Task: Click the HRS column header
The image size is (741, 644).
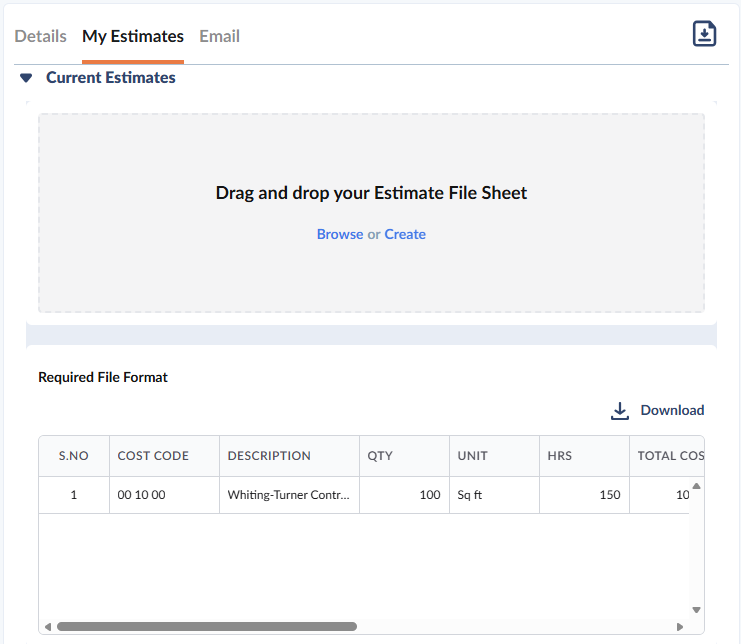Action: (x=585, y=456)
